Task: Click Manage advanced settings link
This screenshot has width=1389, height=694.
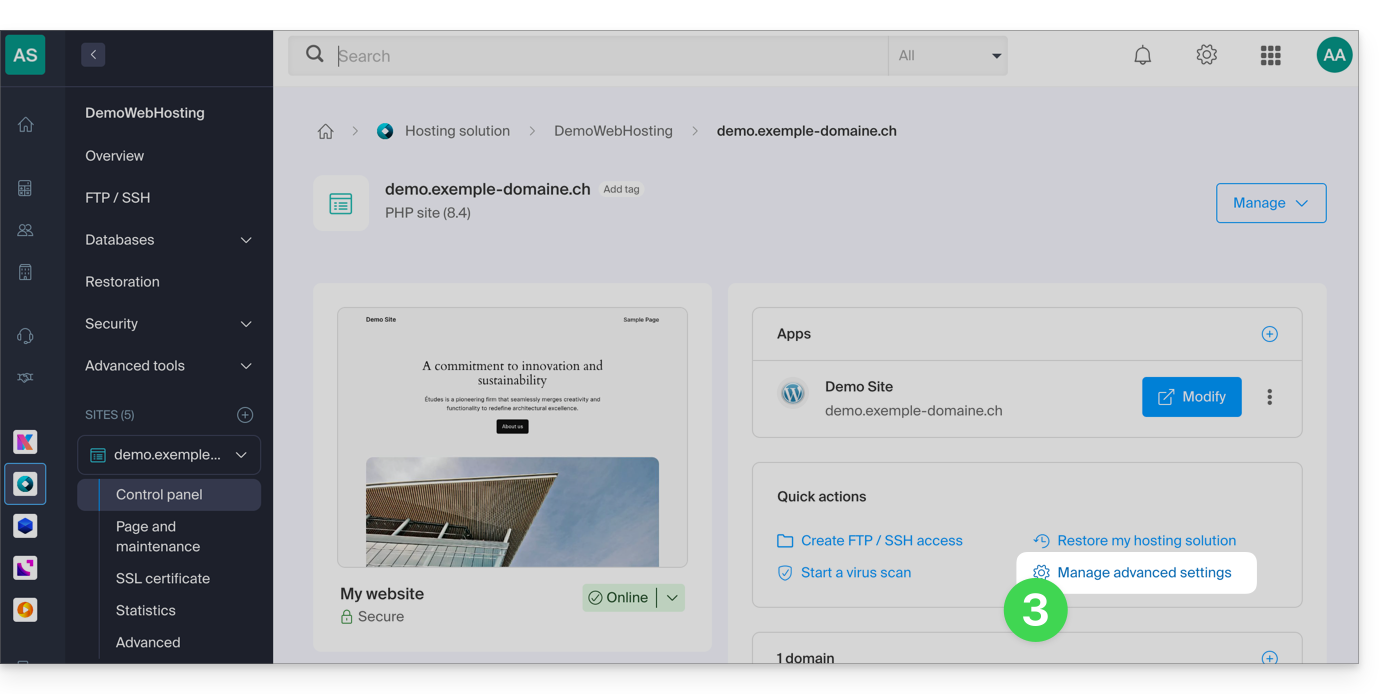Action: pyautogui.click(x=1143, y=573)
